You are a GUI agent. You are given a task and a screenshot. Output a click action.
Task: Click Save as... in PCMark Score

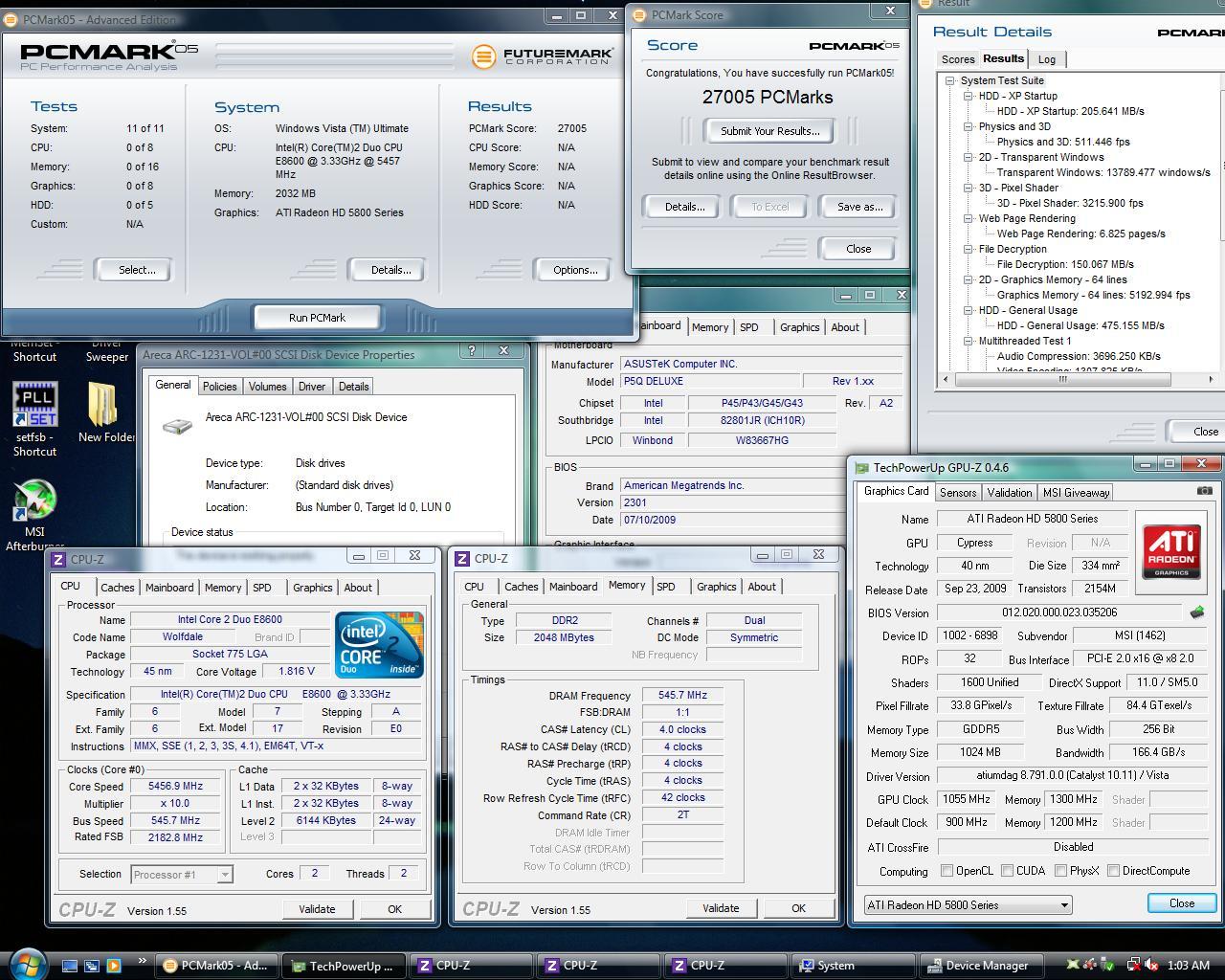click(859, 207)
